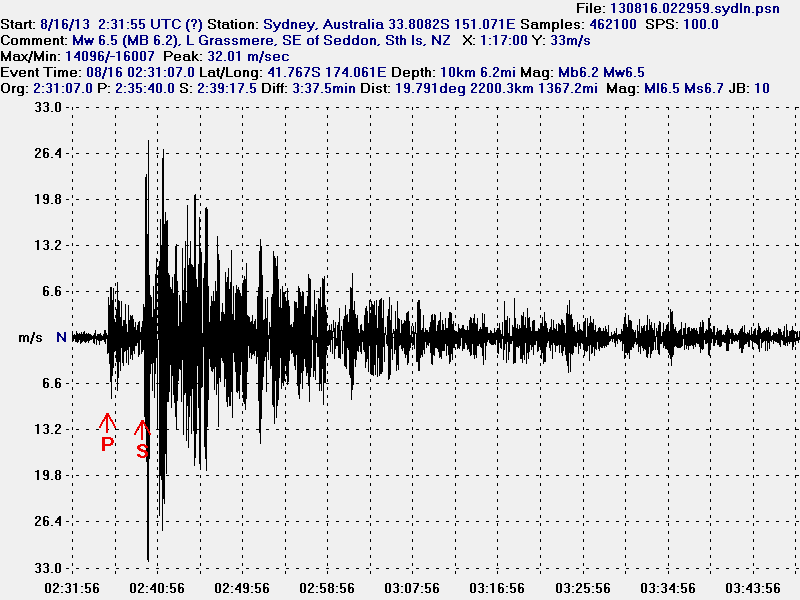
Task: Select the Max/Min value 14096/-16007
Action: pos(110,56)
